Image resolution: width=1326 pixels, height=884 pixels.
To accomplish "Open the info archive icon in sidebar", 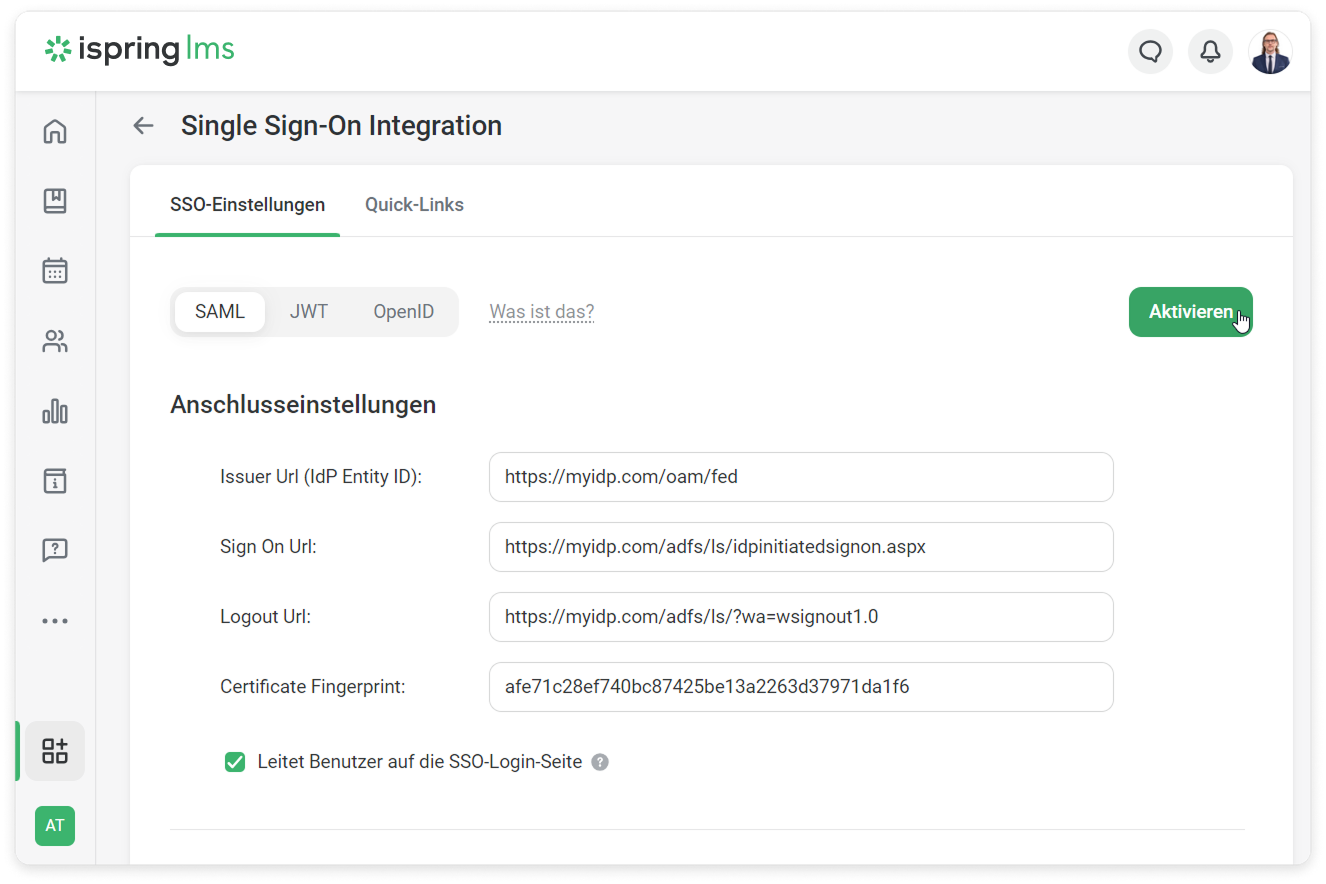I will 55,480.
